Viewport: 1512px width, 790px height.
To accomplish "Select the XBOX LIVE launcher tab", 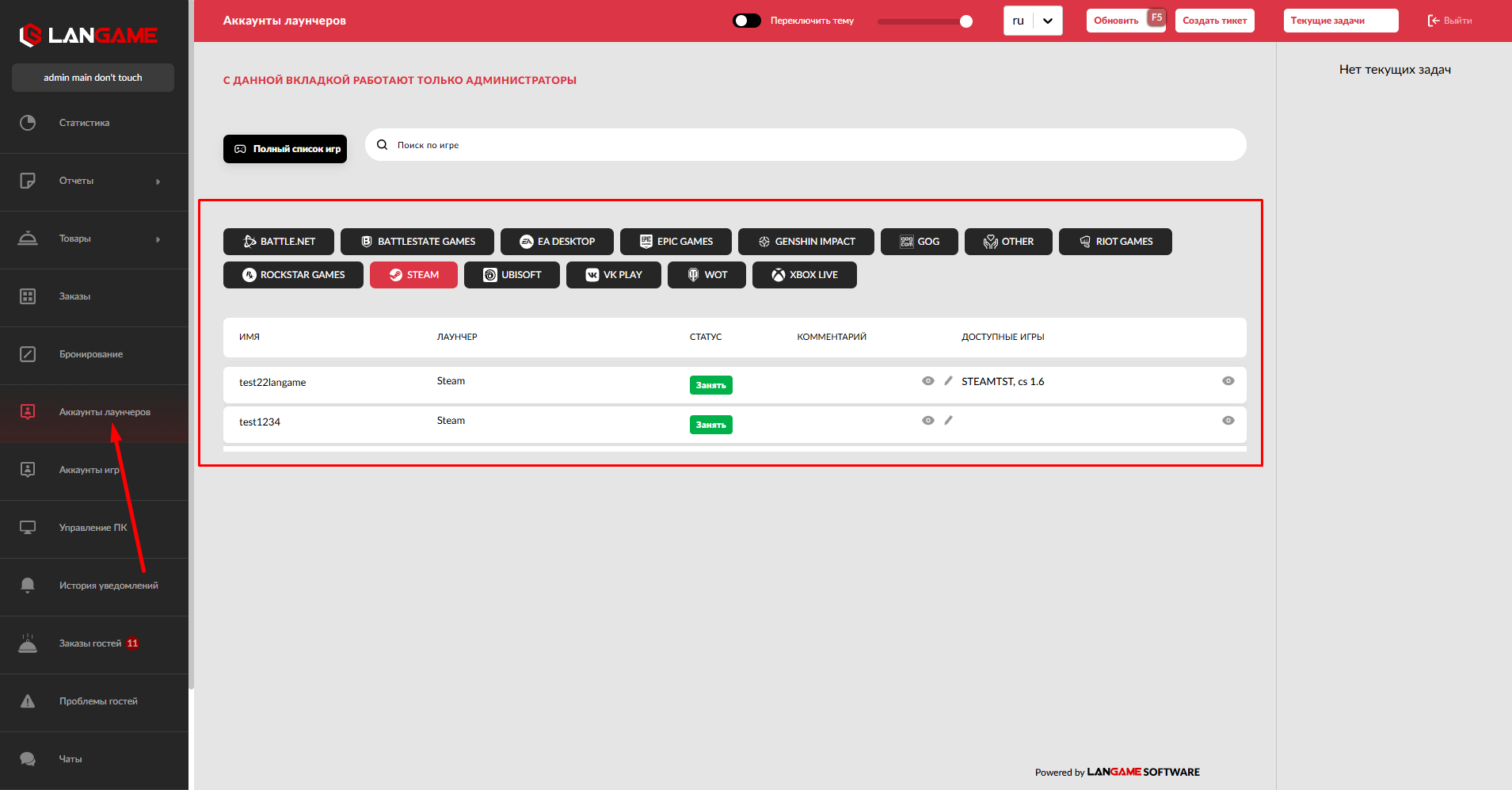I will coord(805,275).
